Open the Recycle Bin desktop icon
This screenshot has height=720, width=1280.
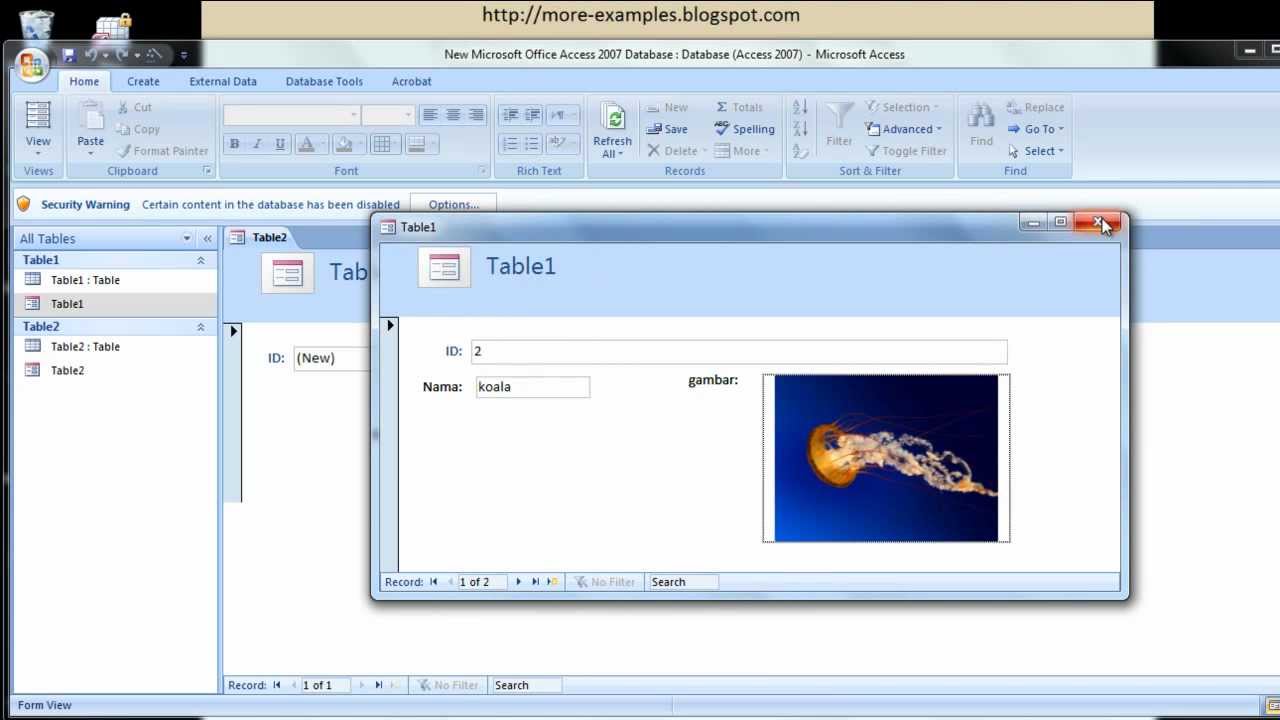(x=37, y=24)
